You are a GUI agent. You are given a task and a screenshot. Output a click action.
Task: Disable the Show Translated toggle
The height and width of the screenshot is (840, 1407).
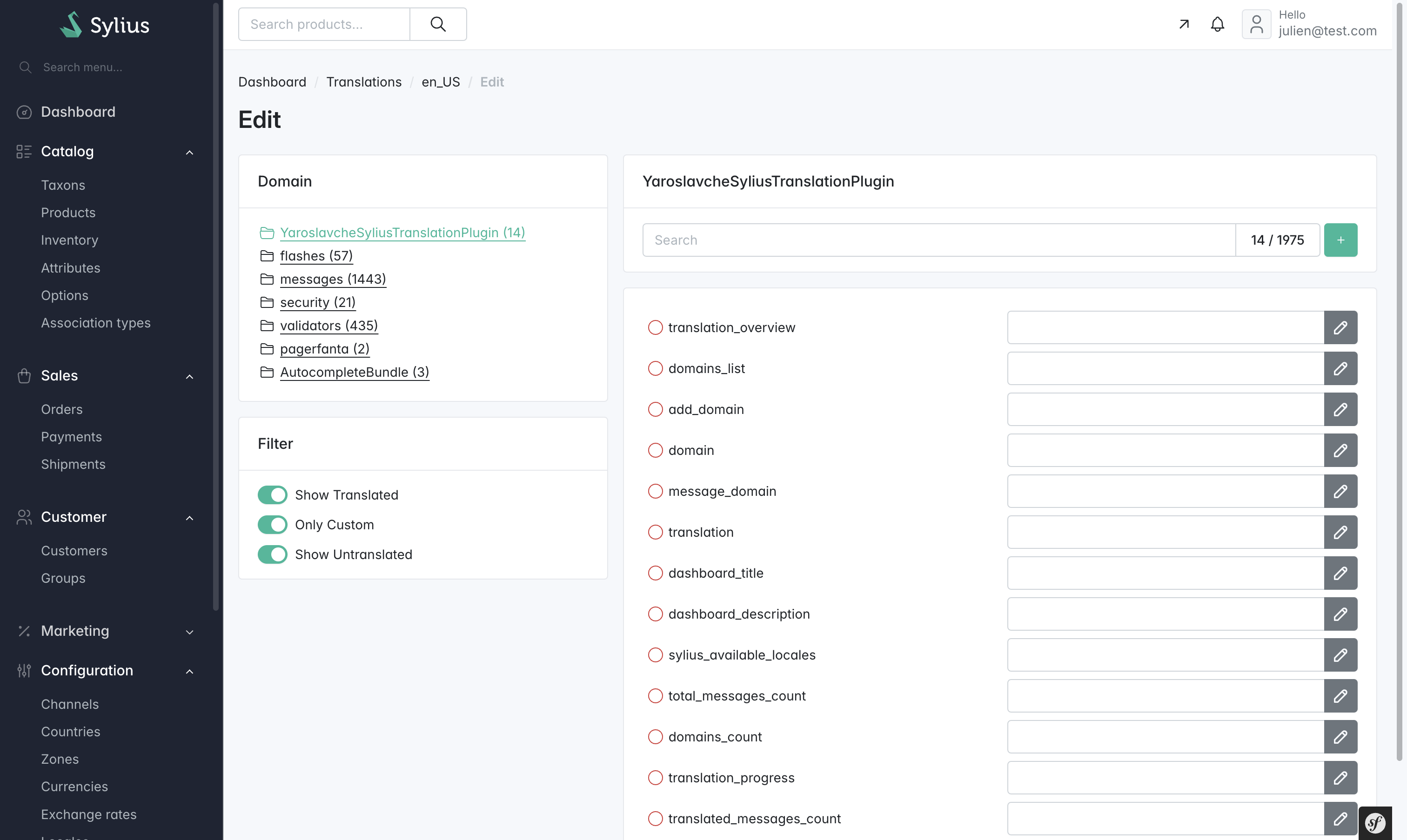[x=272, y=495]
